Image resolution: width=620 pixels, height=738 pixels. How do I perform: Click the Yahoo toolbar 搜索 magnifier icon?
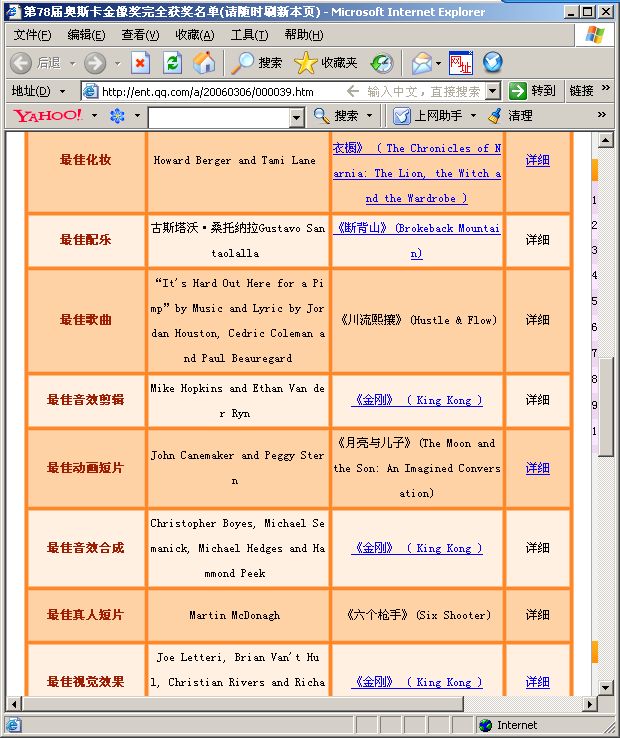click(x=322, y=115)
